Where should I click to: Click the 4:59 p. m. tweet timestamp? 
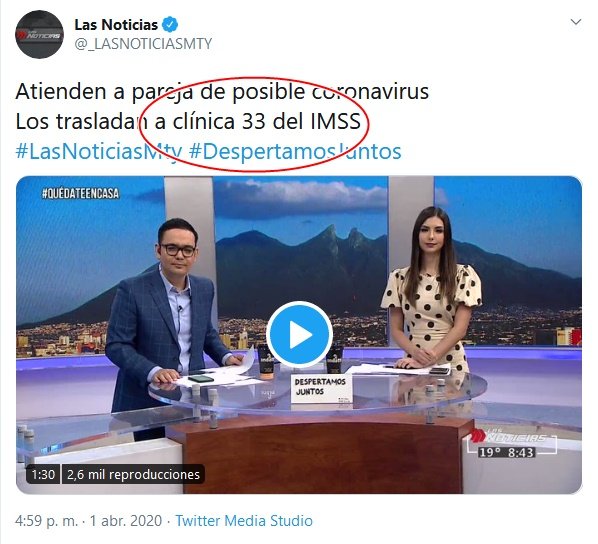(x=46, y=520)
